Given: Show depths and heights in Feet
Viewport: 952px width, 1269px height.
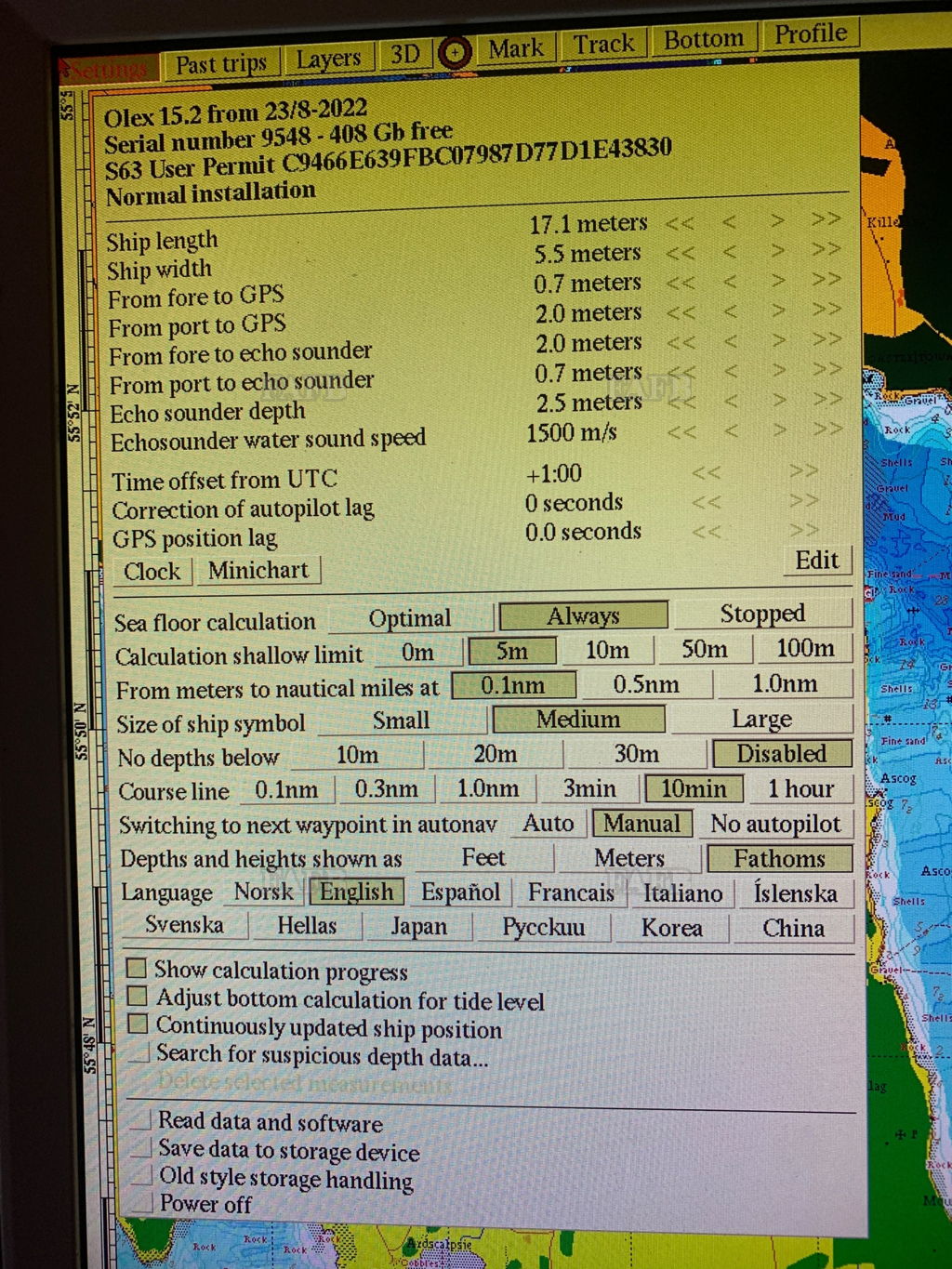Looking at the screenshot, I should pyautogui.click(x=483, y=858).
